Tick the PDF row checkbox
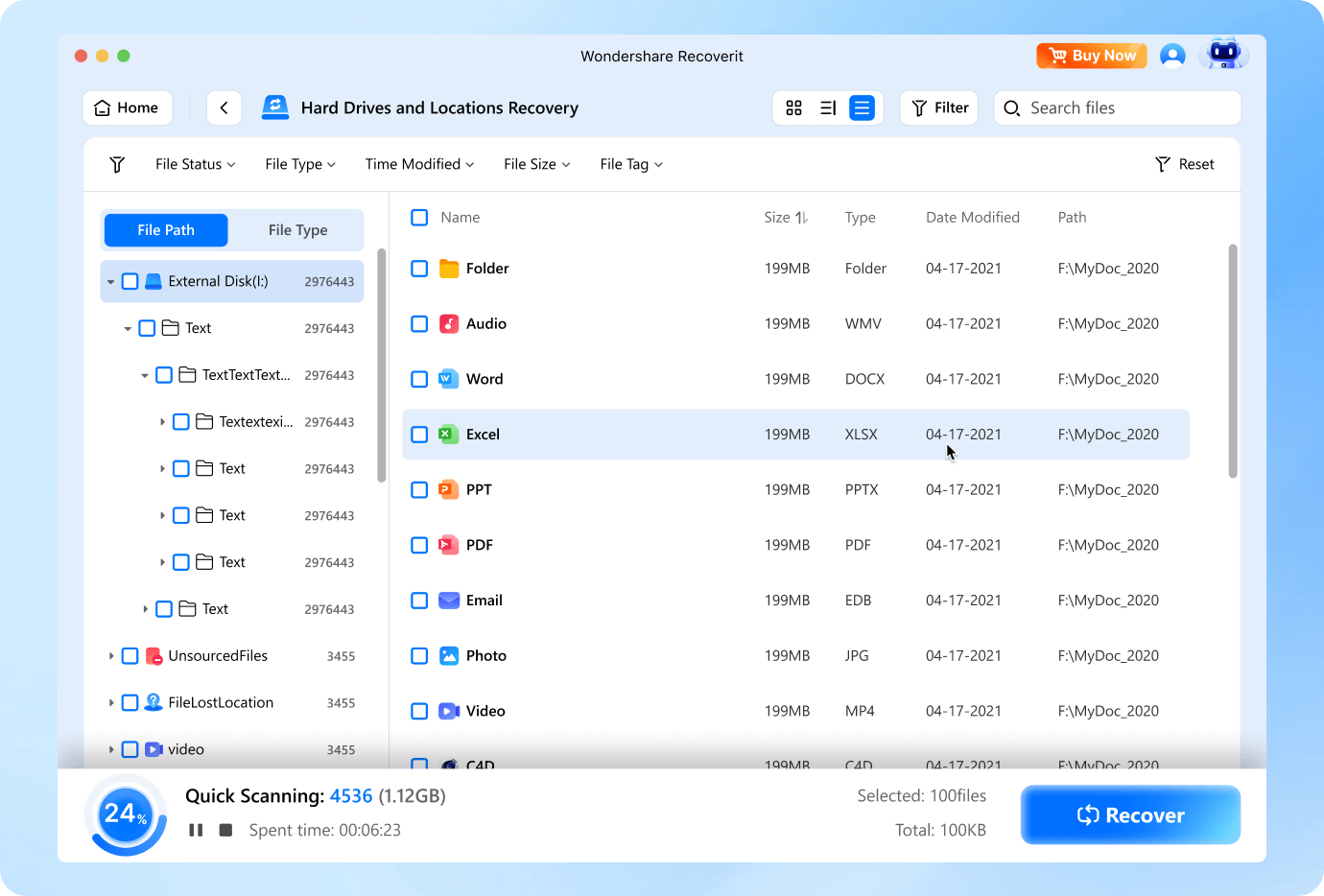Image resolution: width=1324 pixels, height=896 pixels. [x=419, y=545]
